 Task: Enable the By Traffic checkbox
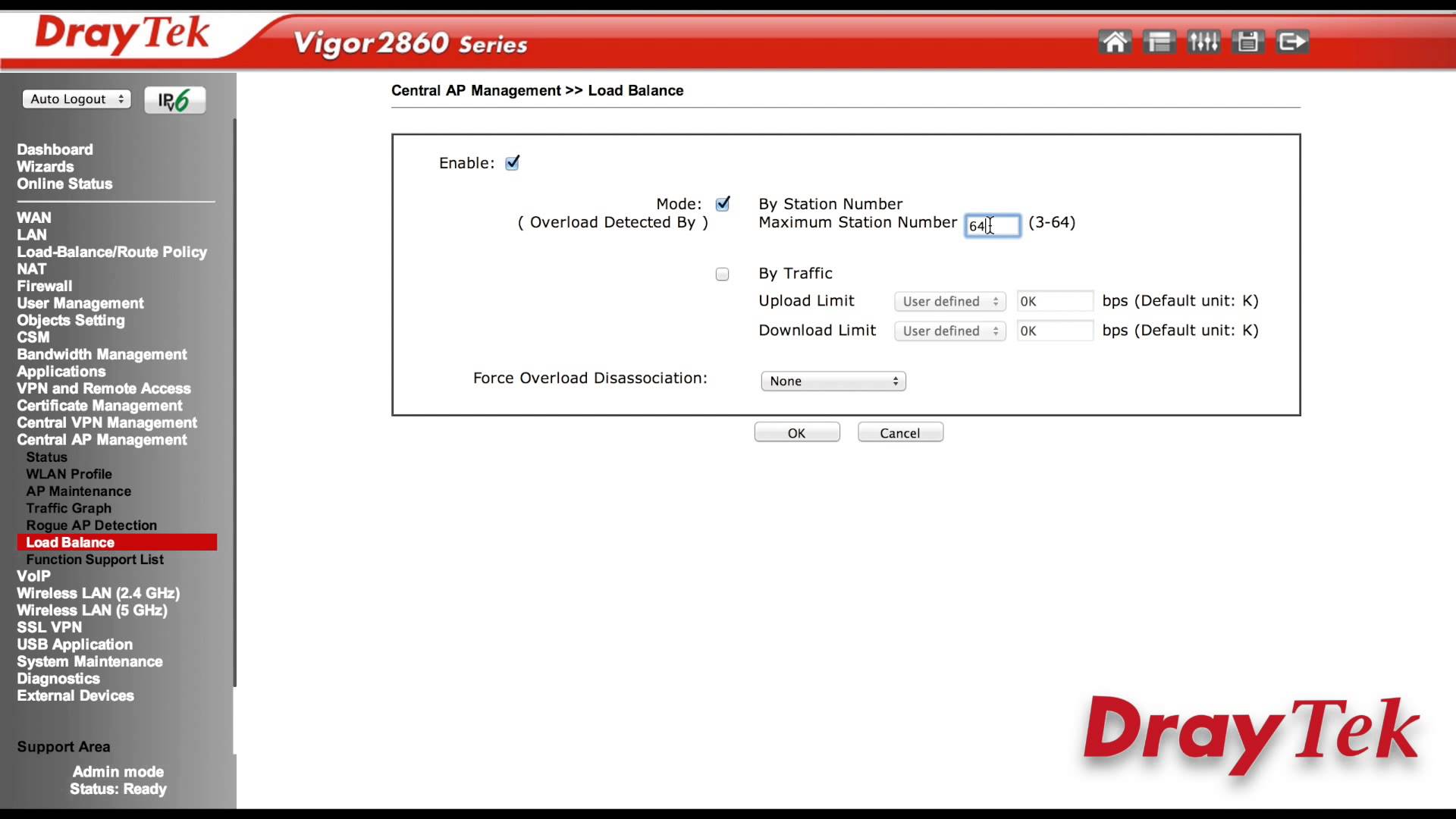722,274
